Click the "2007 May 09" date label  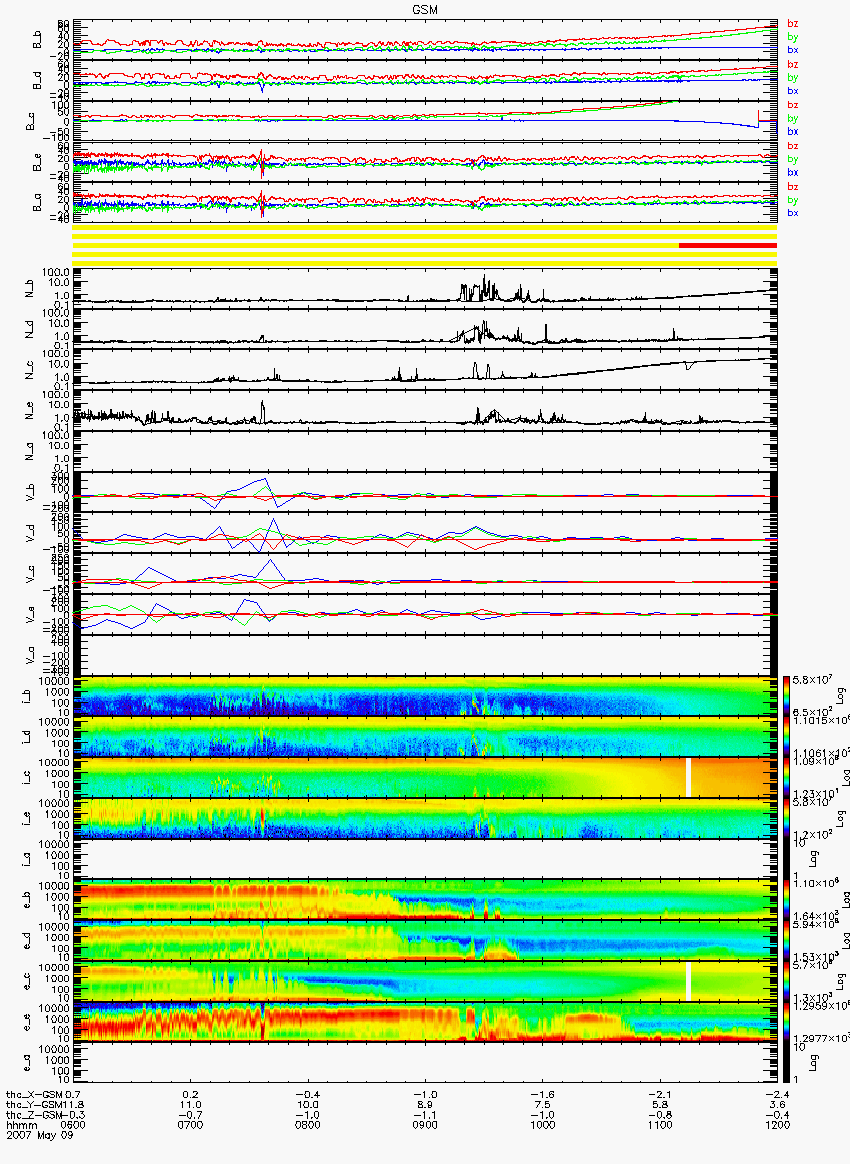[40, 1135]
